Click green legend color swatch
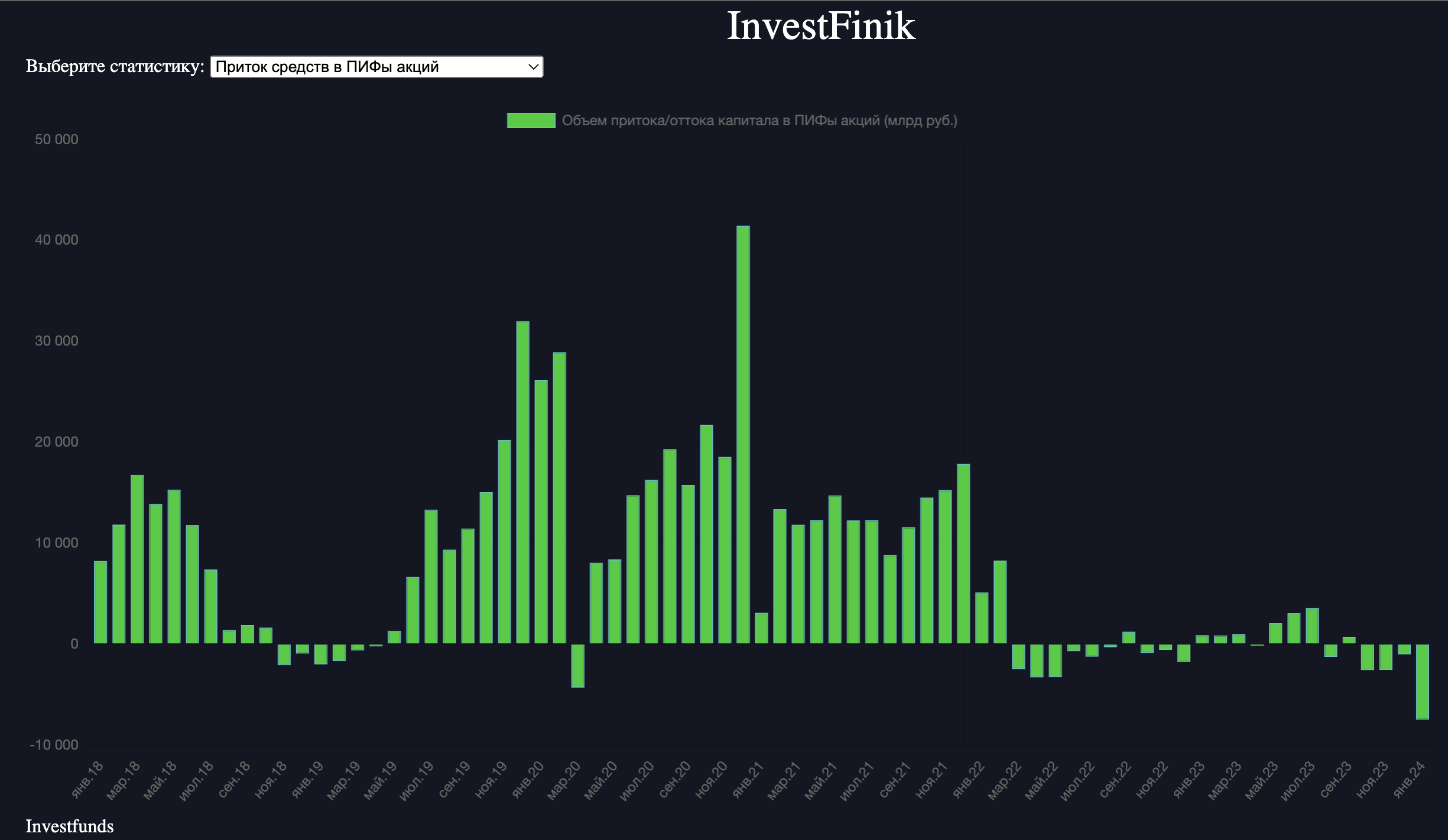 531,121
